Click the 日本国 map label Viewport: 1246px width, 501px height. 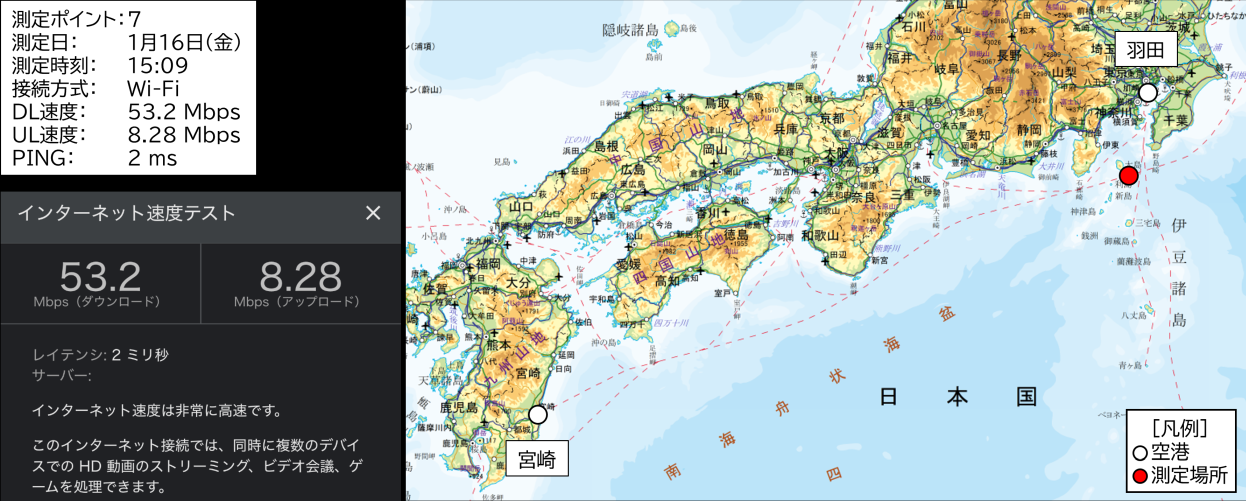[957, 397]
